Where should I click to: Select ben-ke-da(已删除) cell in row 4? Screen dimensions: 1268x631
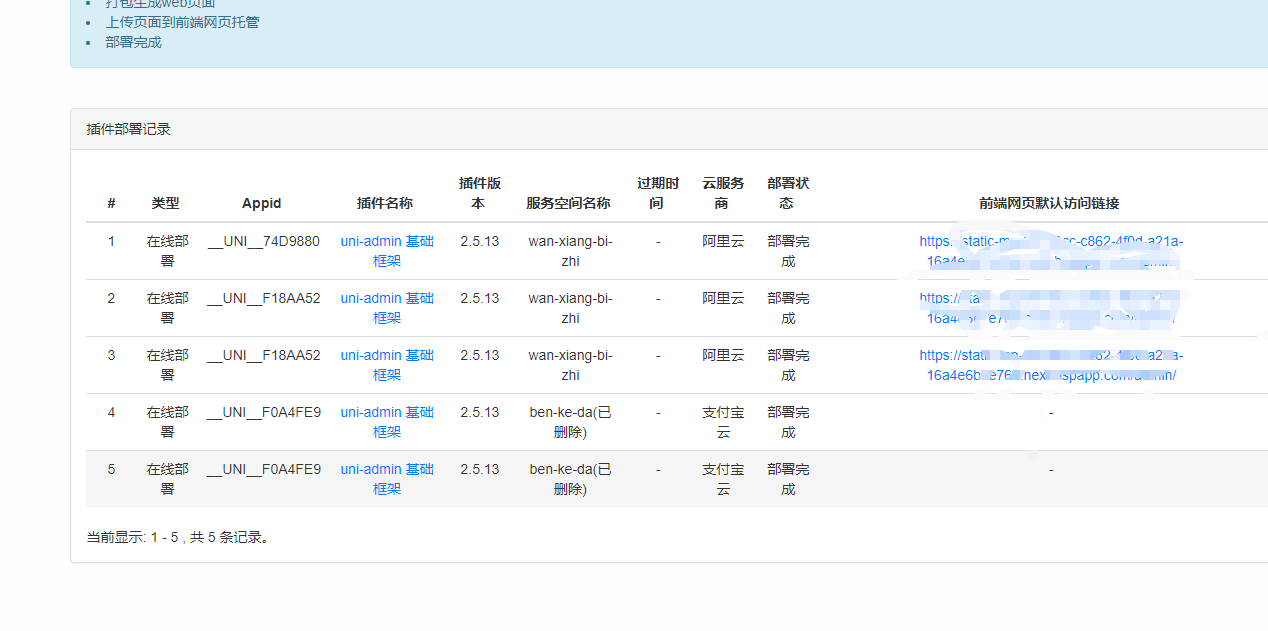pos(570,422)
